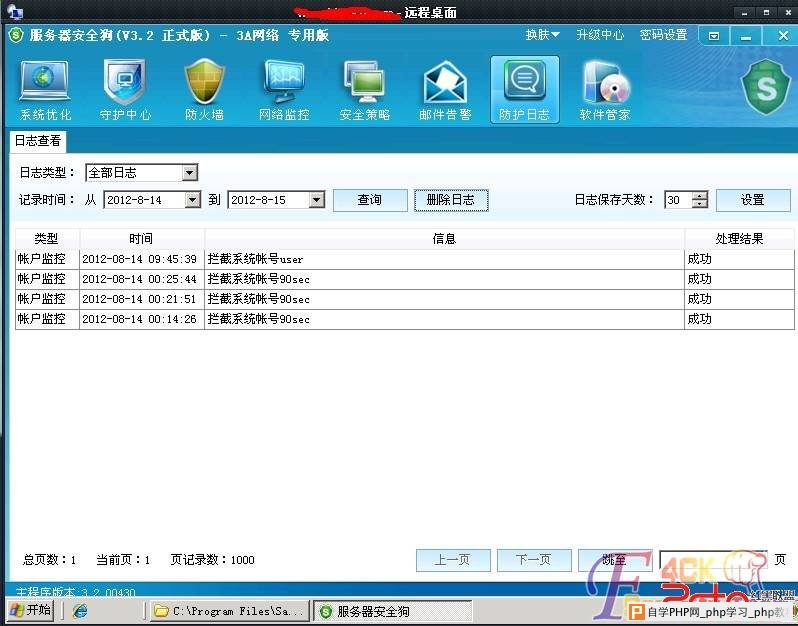798x626 pixels.
Task: Click the 设置 button
Action: point(753,200)
